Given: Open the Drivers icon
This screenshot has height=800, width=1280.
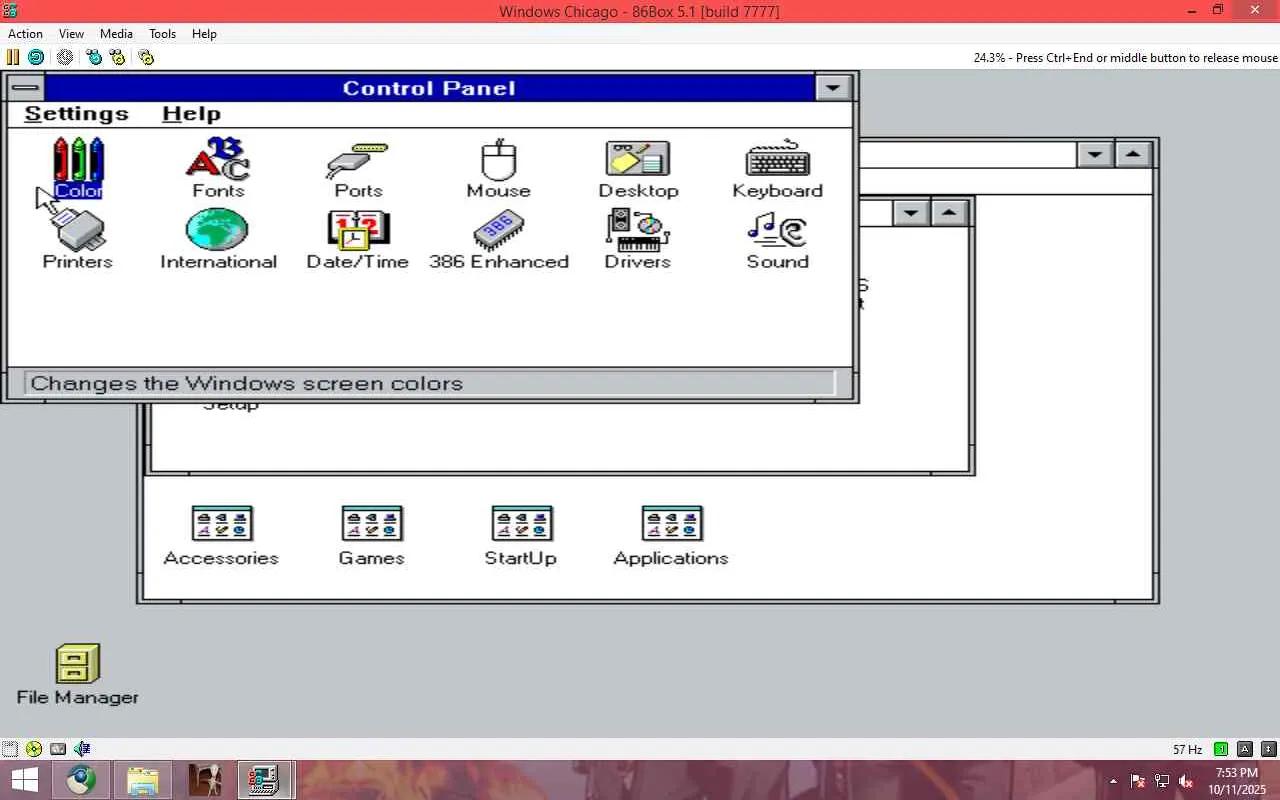Looking at the screenshot, I should (638, 240).
